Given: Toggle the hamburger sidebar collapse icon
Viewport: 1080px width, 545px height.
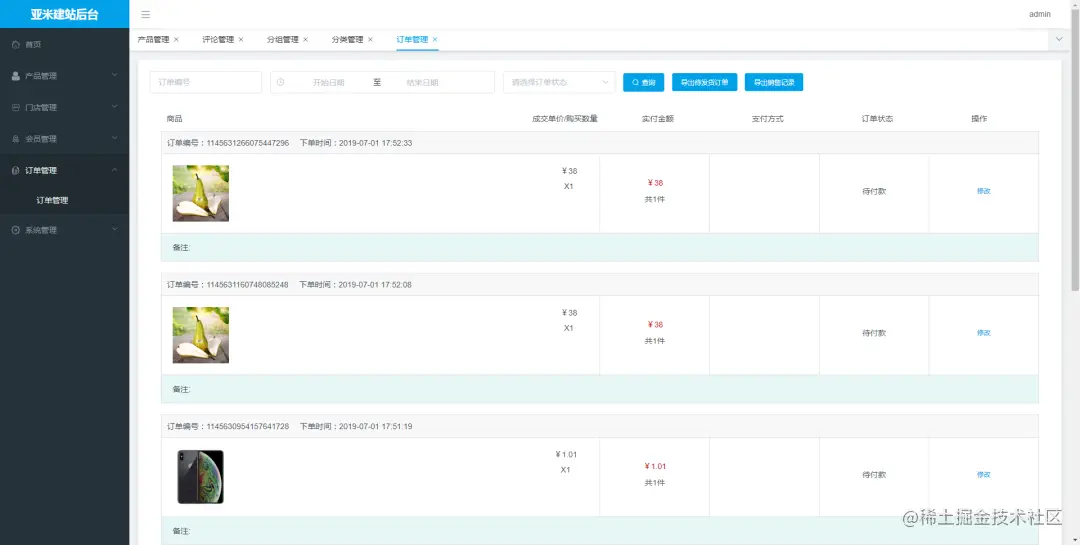Looking at the screenshot, I should click(145, 14).
